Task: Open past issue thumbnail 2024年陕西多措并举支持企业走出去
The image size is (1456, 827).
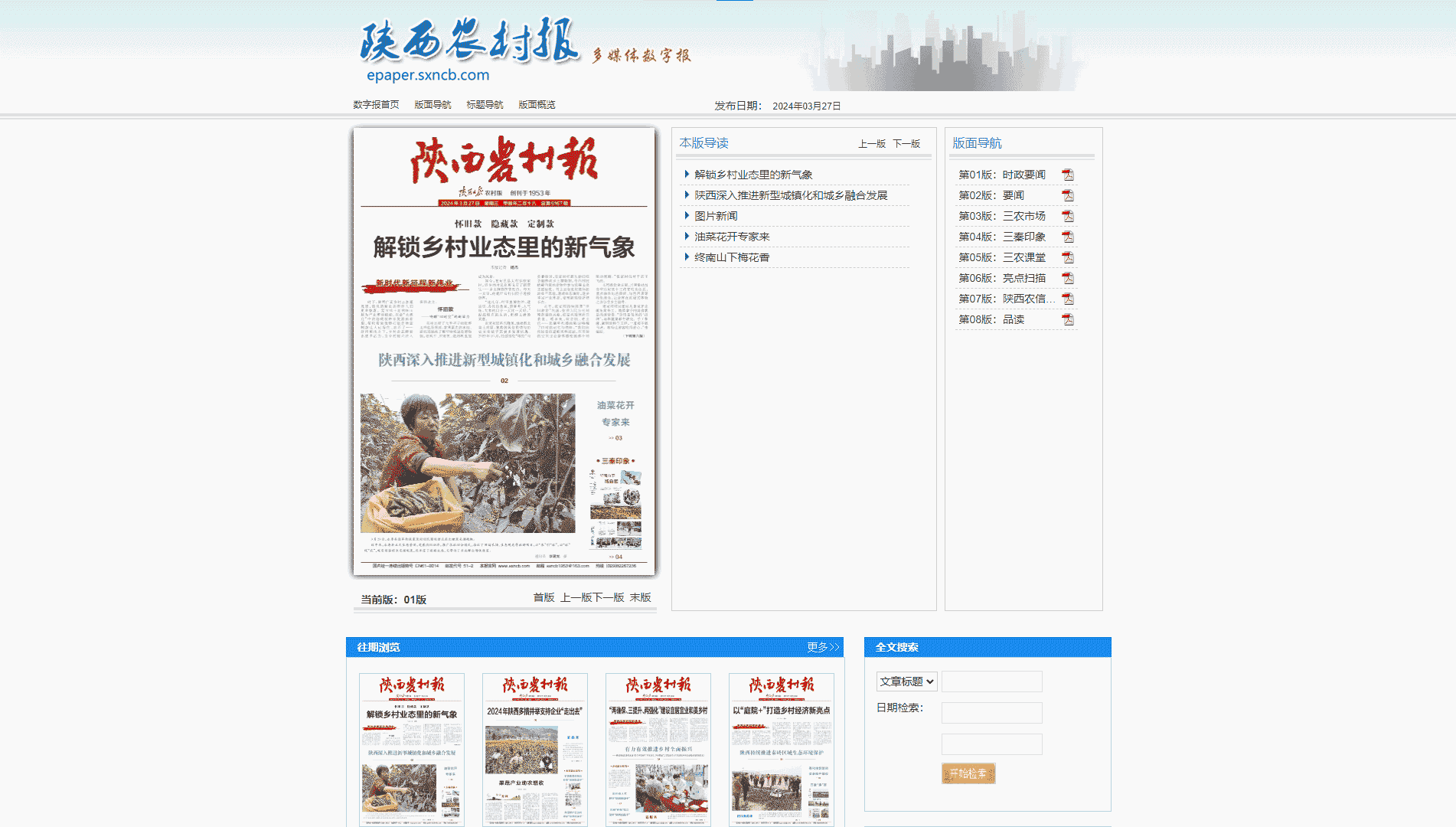Action: 535,750
